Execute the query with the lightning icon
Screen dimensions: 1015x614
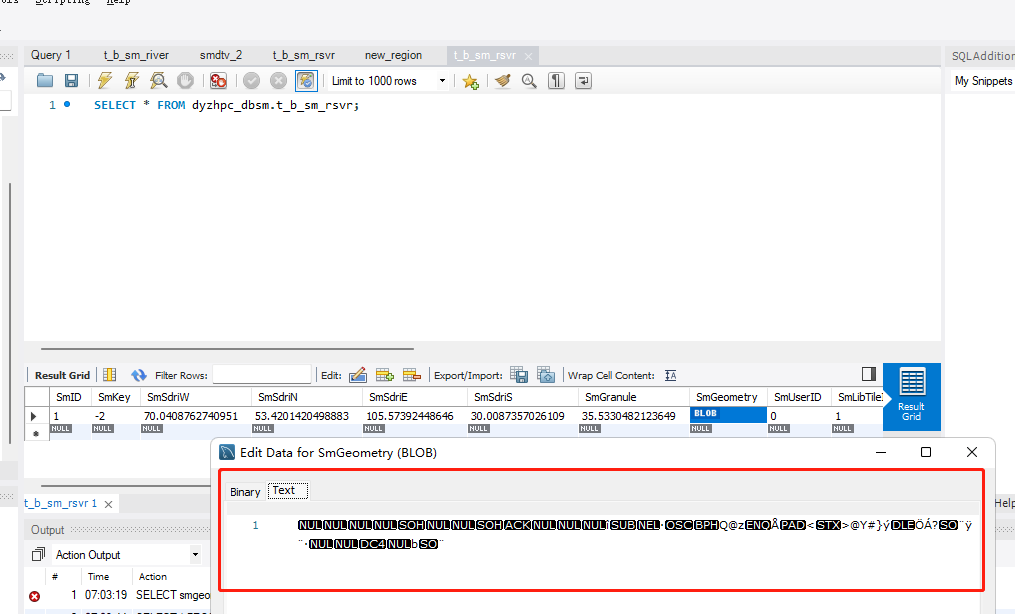(x=105, y=81)
